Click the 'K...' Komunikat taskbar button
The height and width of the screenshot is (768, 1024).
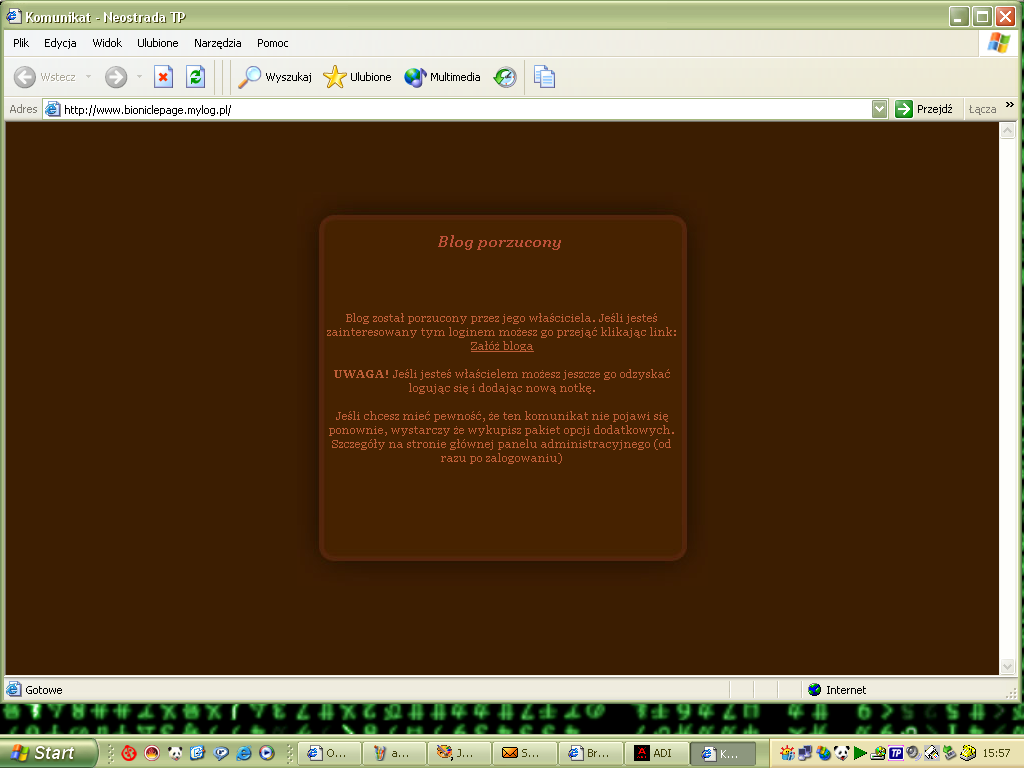pyautogui.click(x=722, y=753)
